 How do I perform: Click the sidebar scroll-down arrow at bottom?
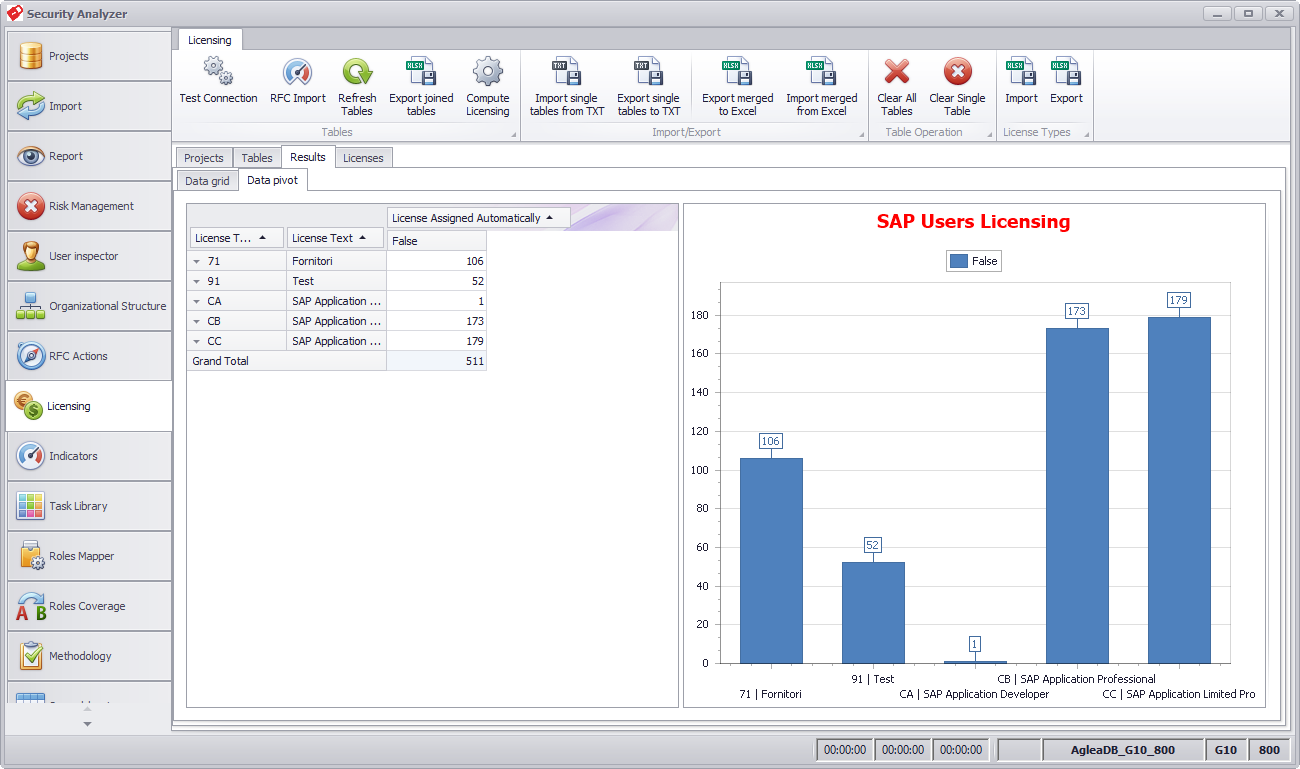tap(87, 723)
